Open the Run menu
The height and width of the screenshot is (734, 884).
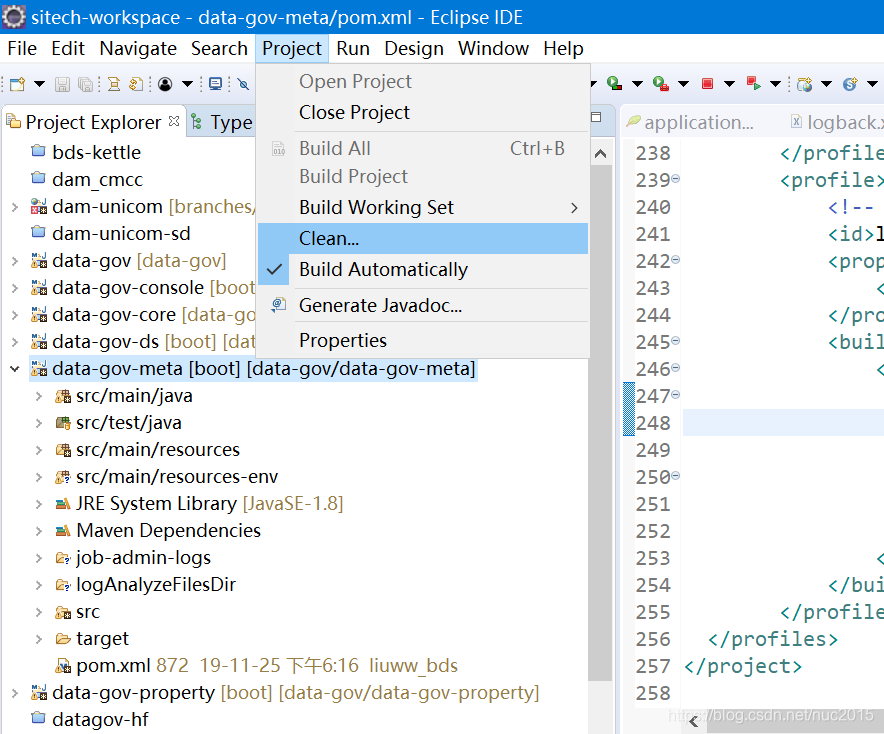tap(353, 48)
